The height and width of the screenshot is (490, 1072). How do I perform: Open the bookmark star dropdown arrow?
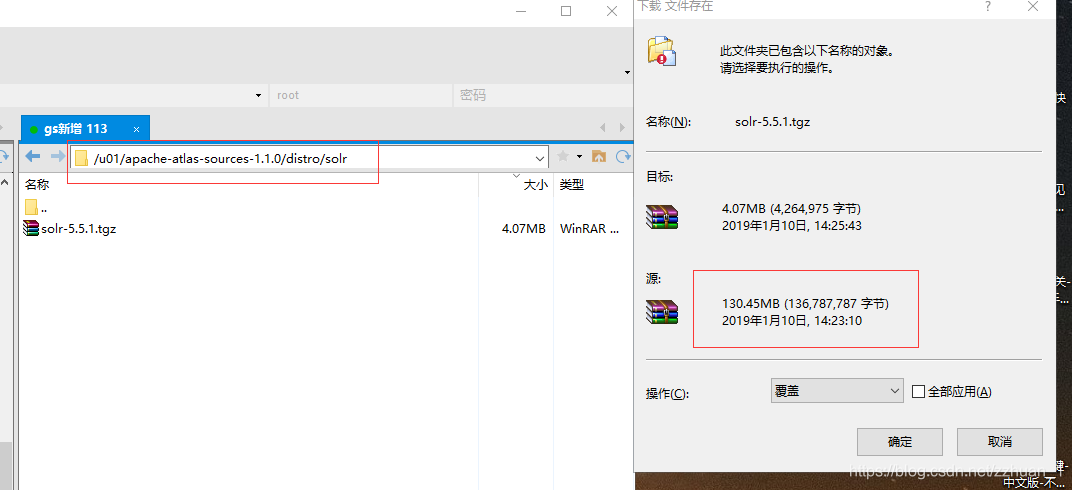point(579,156)
